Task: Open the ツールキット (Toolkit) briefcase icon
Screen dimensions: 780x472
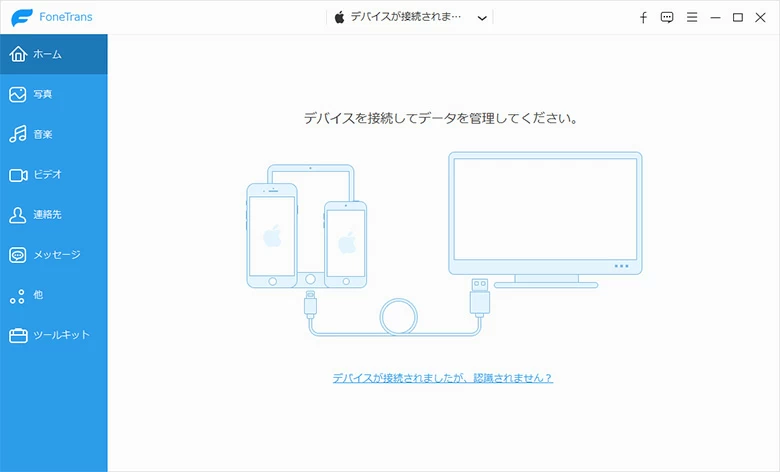Action: pos(18,335)
